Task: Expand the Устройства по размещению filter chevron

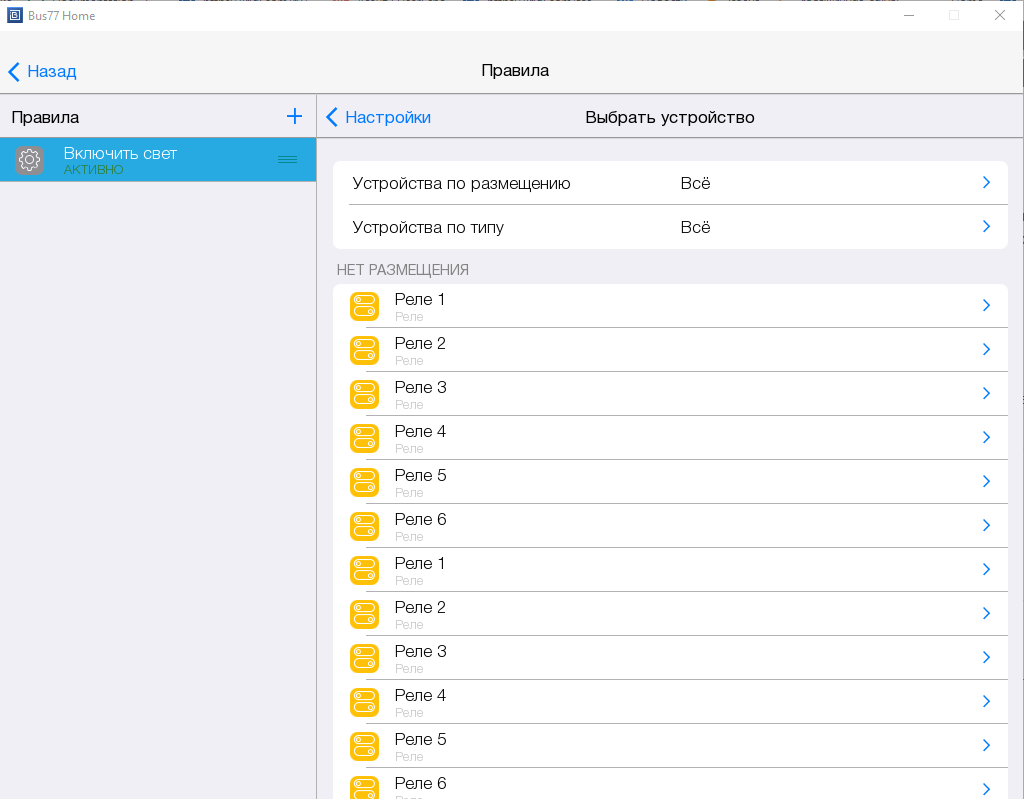Action: (986, 183)
